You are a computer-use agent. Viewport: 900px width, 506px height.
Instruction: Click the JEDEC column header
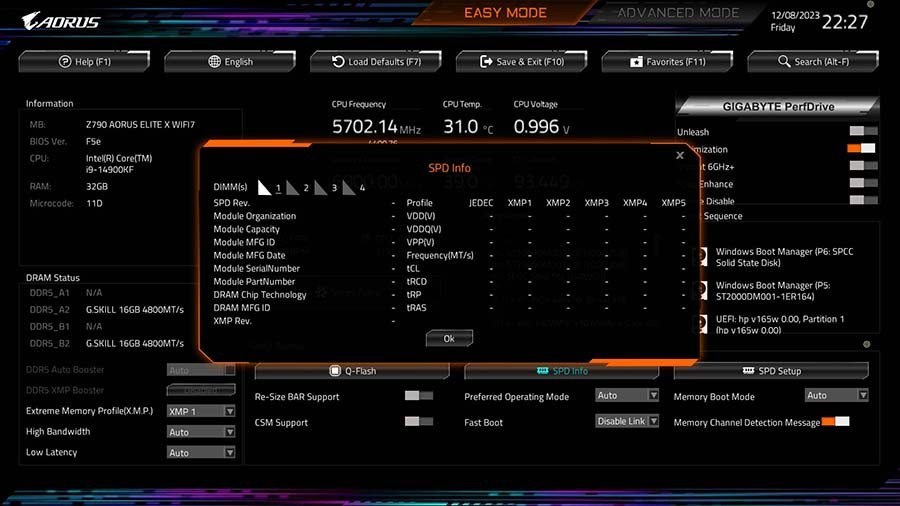click(481, 203)
